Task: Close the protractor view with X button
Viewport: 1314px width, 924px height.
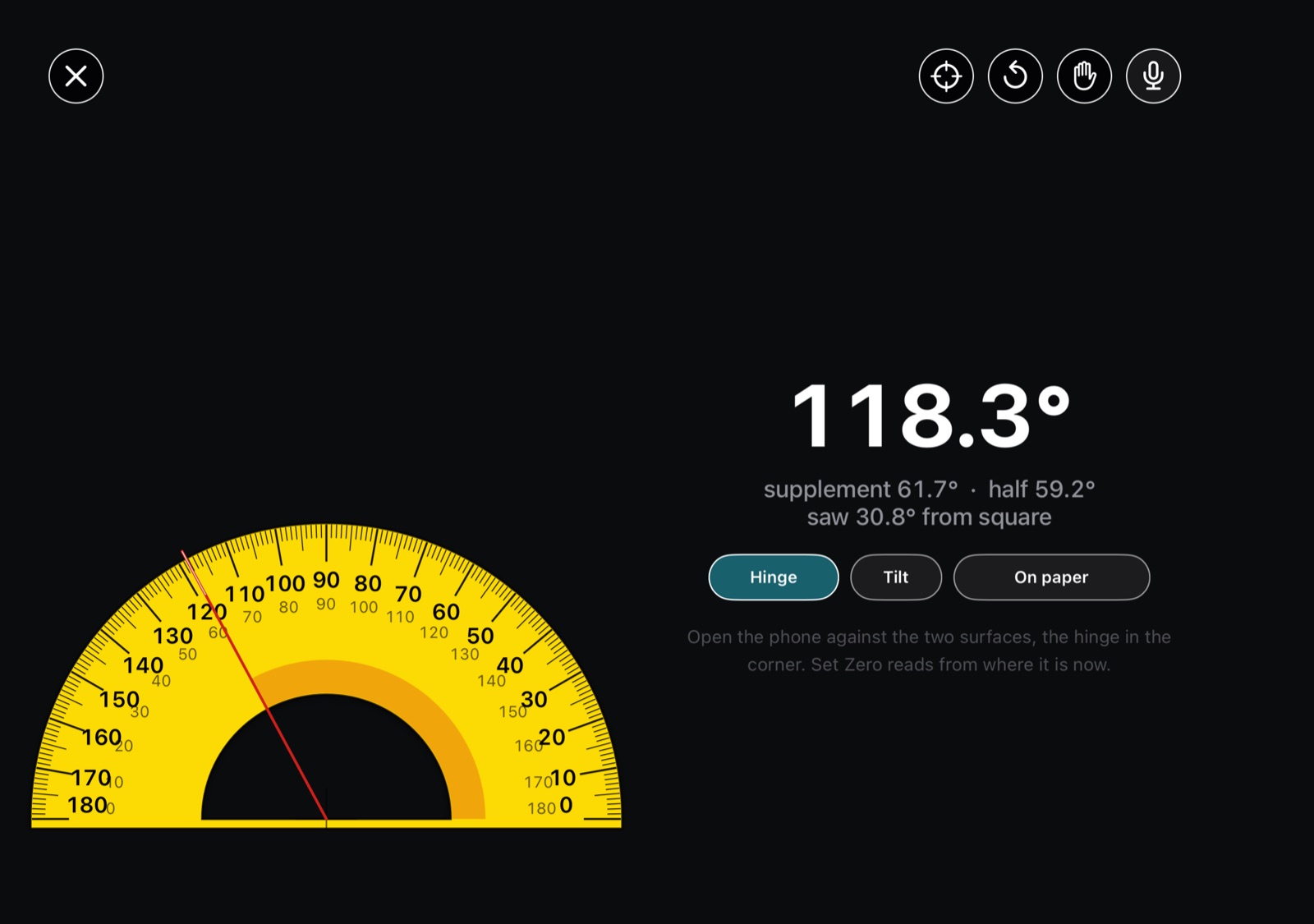Action: click(76, 76)
